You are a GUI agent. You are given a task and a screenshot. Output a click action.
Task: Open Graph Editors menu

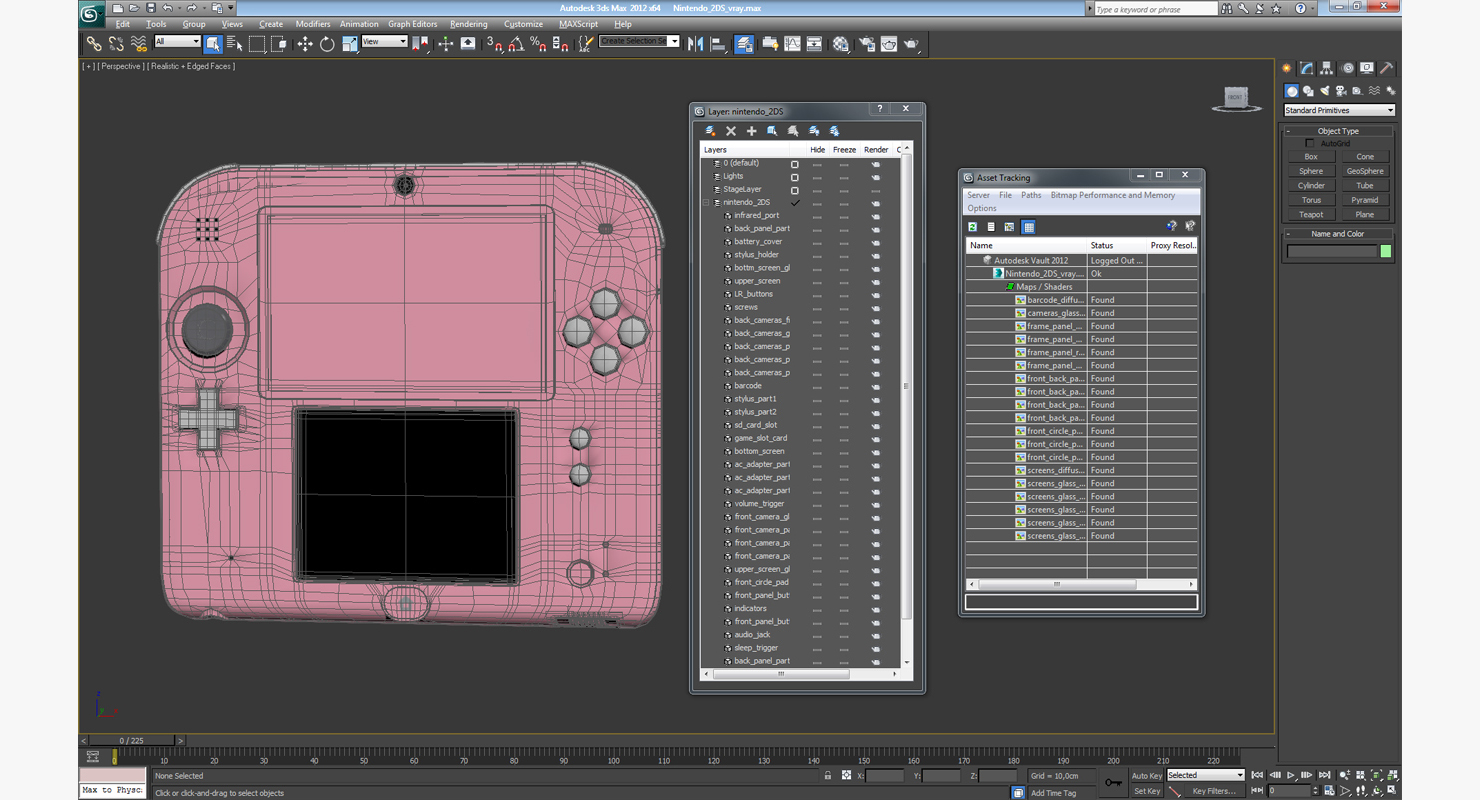click(x=412, y=24)
